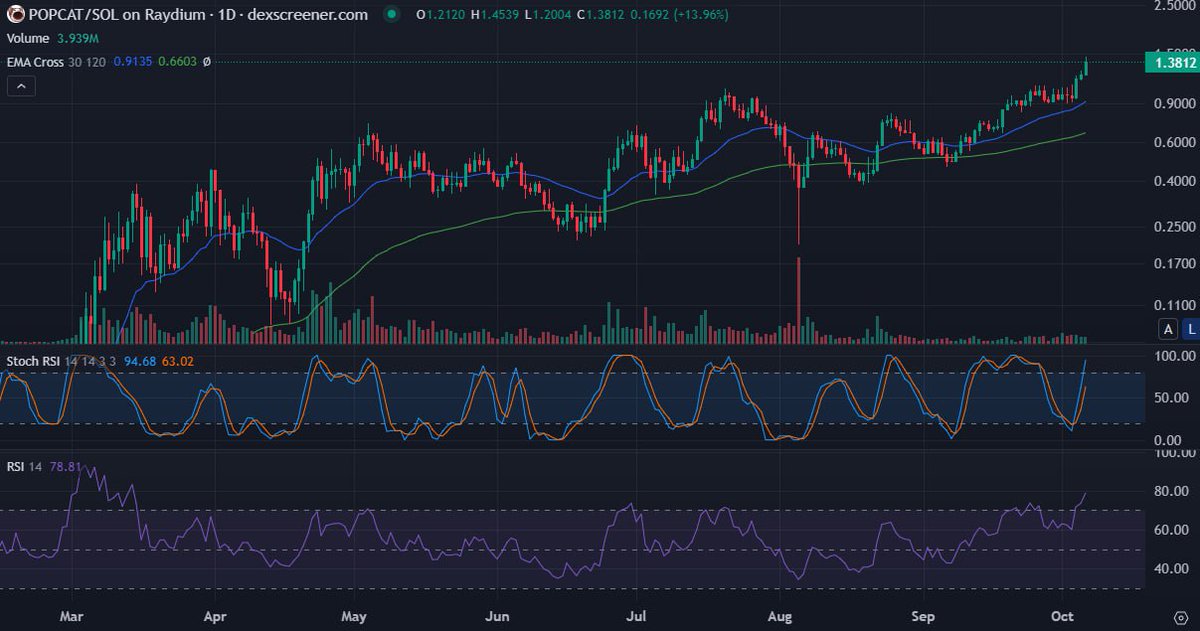Click the EMA Cross null symbol ø
This screenshot has height=631, width=1200.
point(206,62)
